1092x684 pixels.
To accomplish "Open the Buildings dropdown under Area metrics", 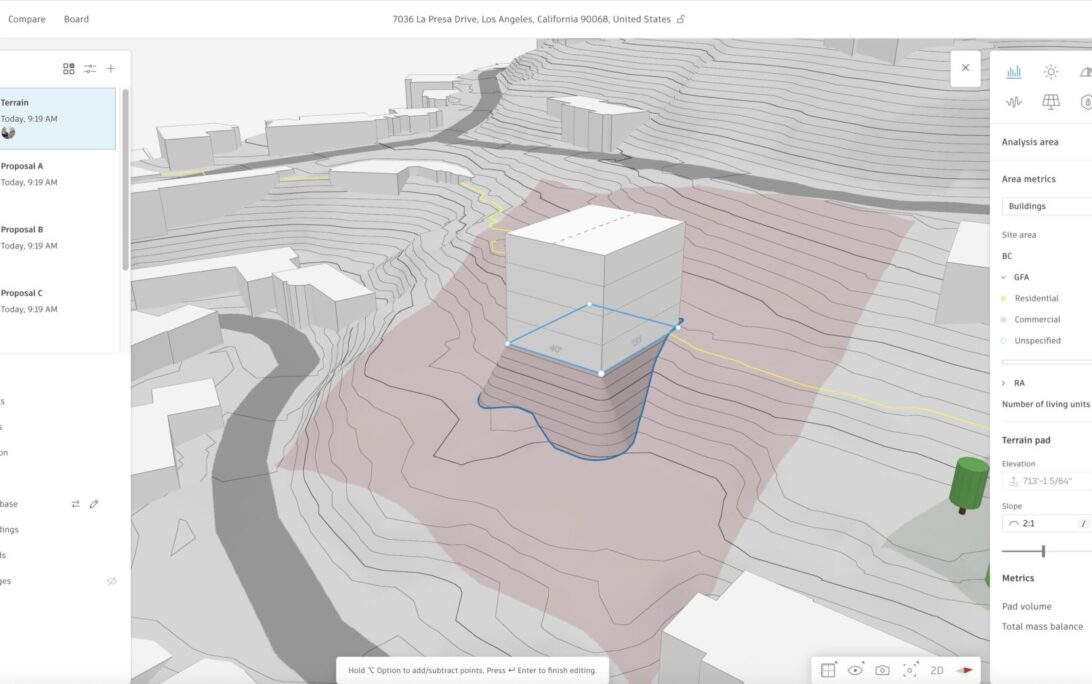I will click(1046, 206).
